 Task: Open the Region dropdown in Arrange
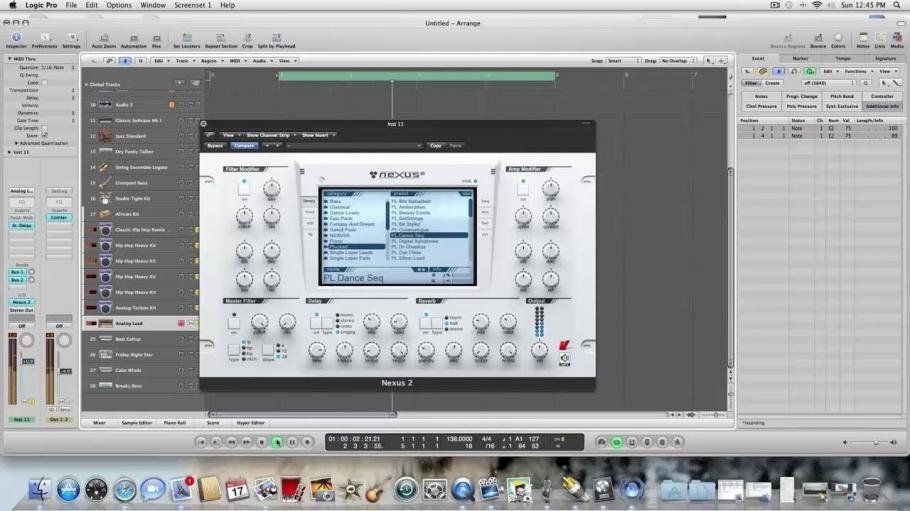211,60
